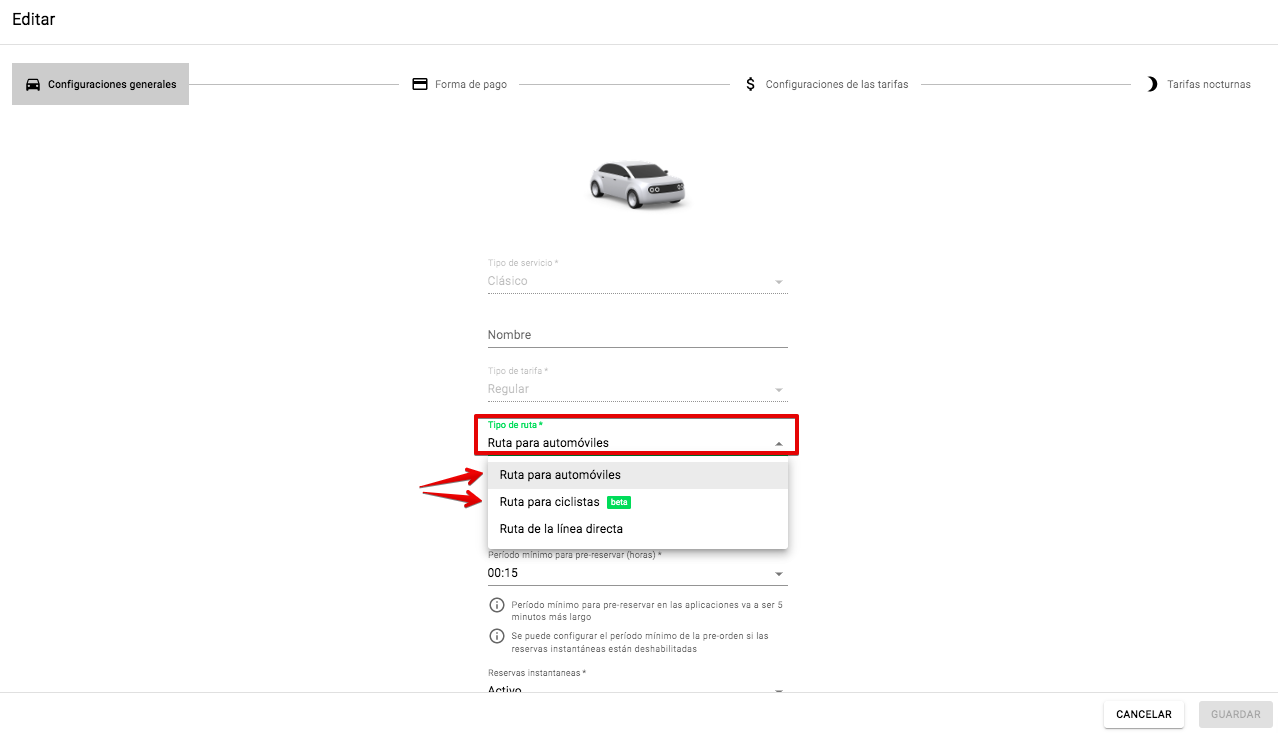The image size is (1278, 733).
Task: Click the green beta badge
Action: click(619, 502)
